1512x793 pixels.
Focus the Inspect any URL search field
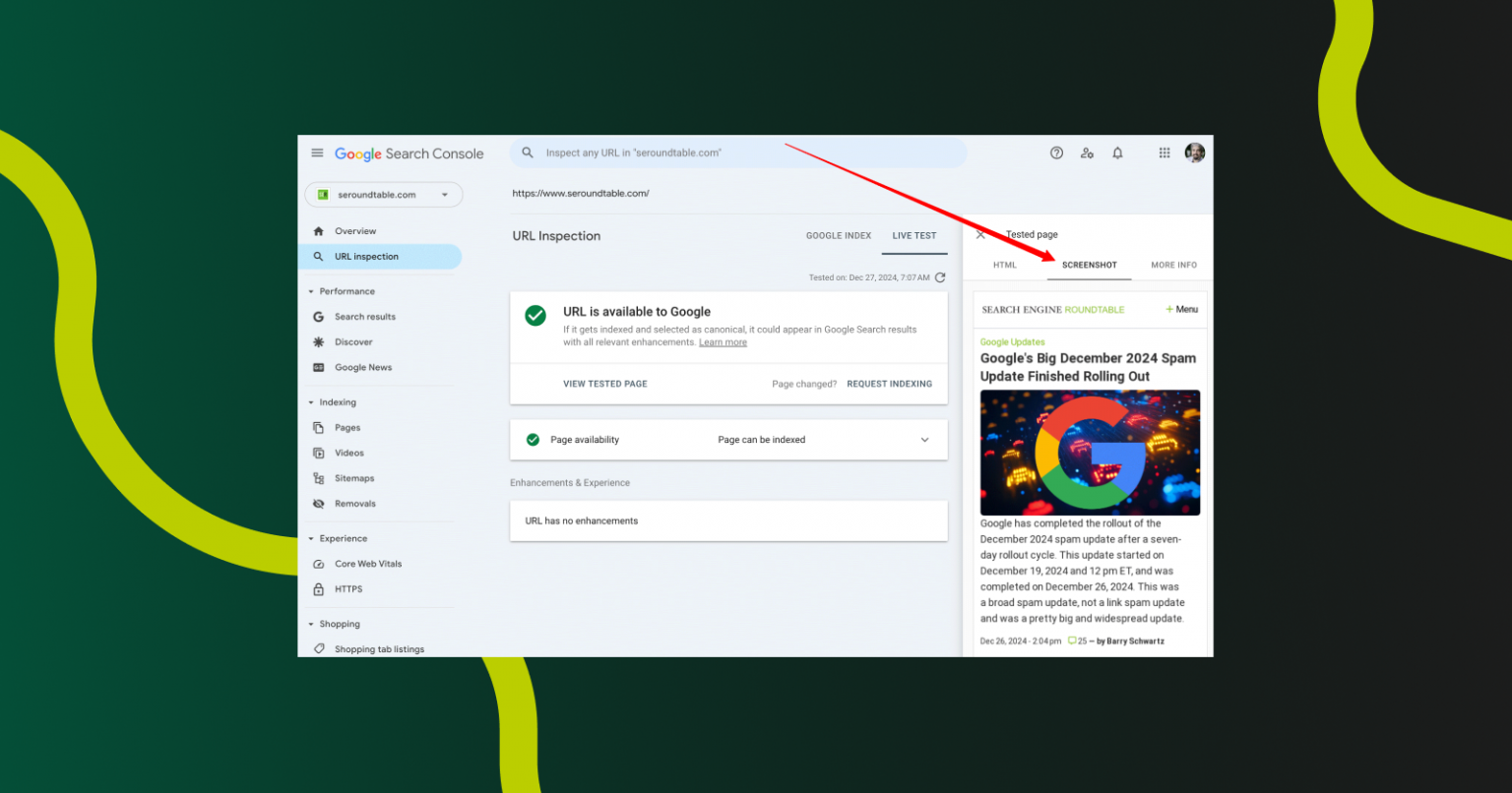tap(738, 152)
